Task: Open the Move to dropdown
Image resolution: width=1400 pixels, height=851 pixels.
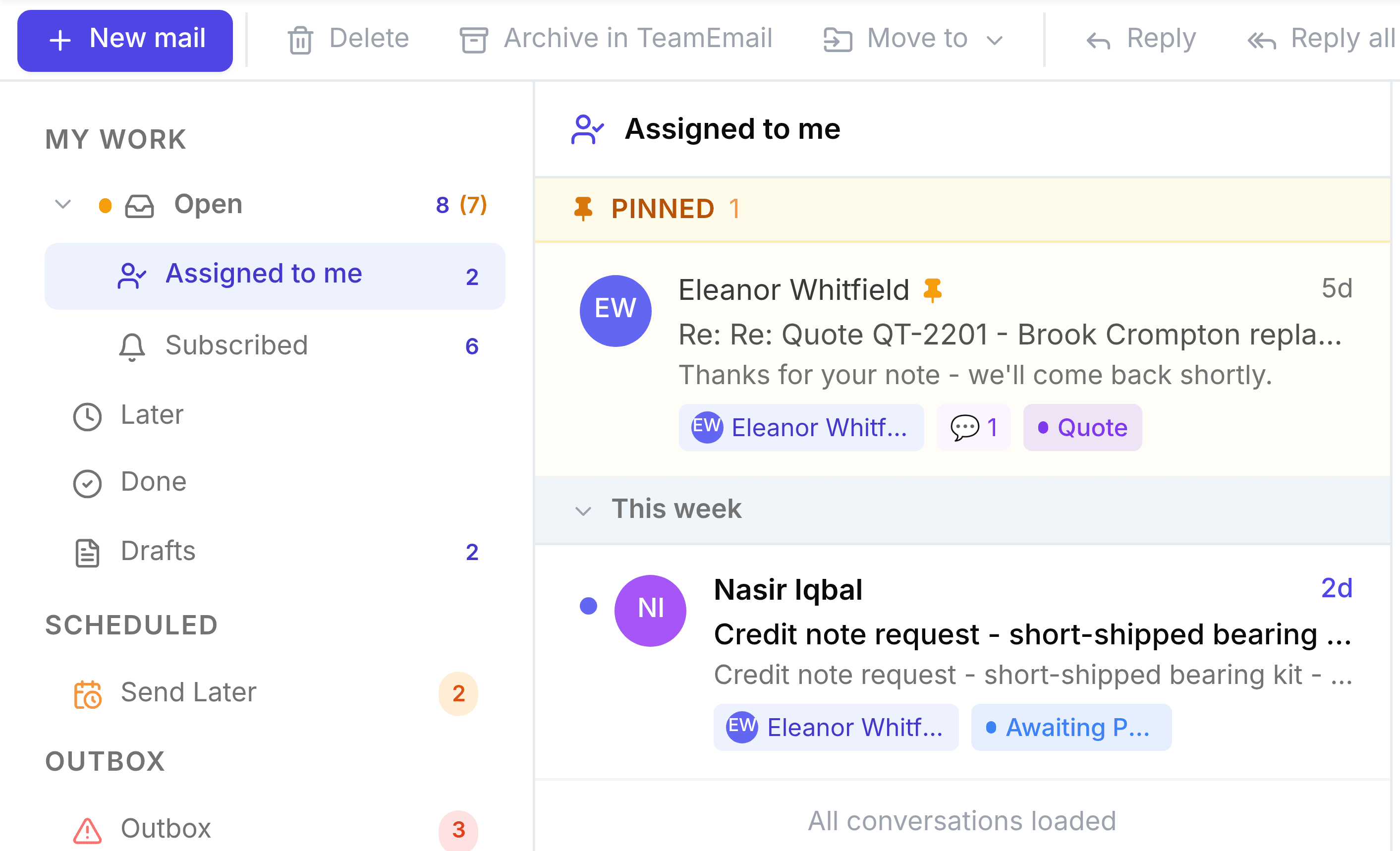Action: (x=914, y=39)
